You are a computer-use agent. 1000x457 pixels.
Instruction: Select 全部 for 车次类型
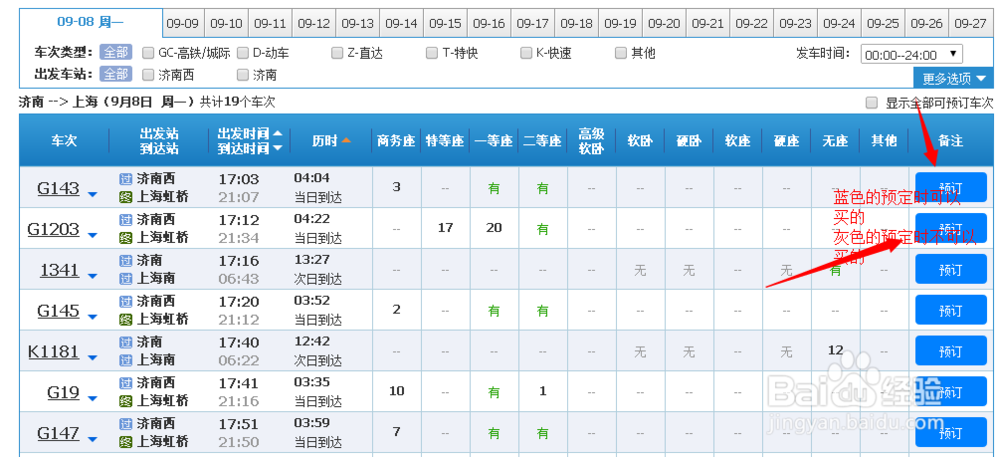tap(115, 53)
